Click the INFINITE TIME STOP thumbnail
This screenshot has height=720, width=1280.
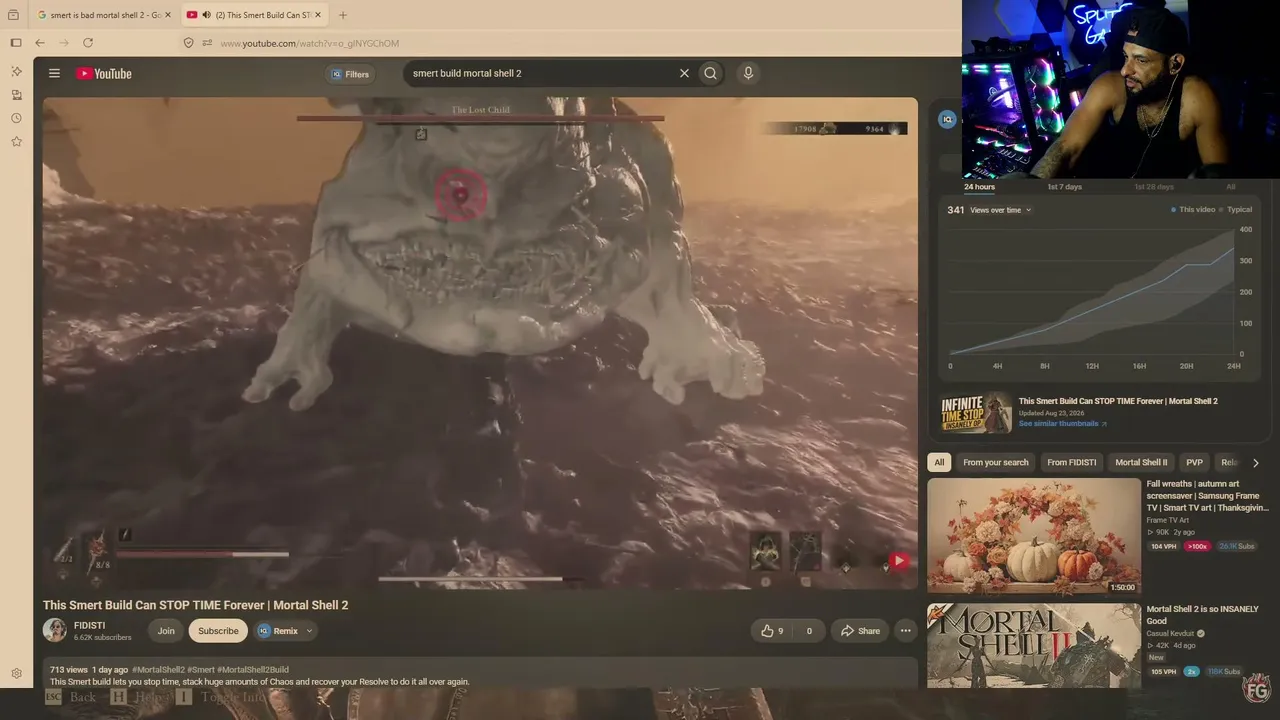[977, 412]
